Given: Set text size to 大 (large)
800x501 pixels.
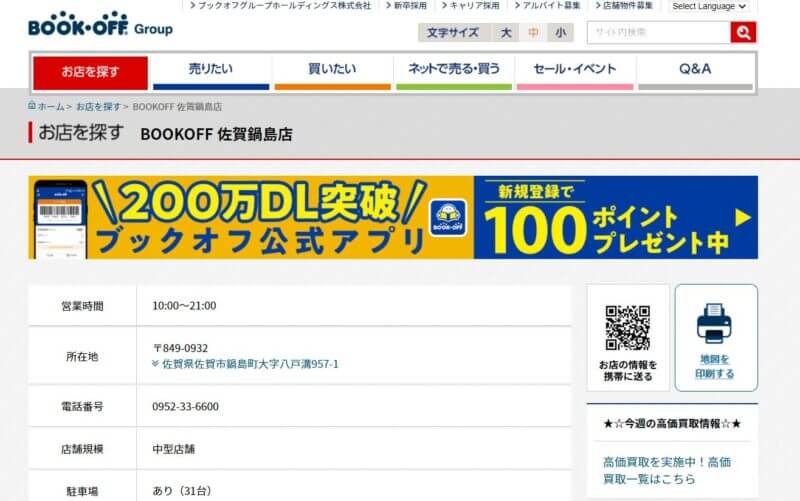Looking at the screenshot, I should 506,33.
